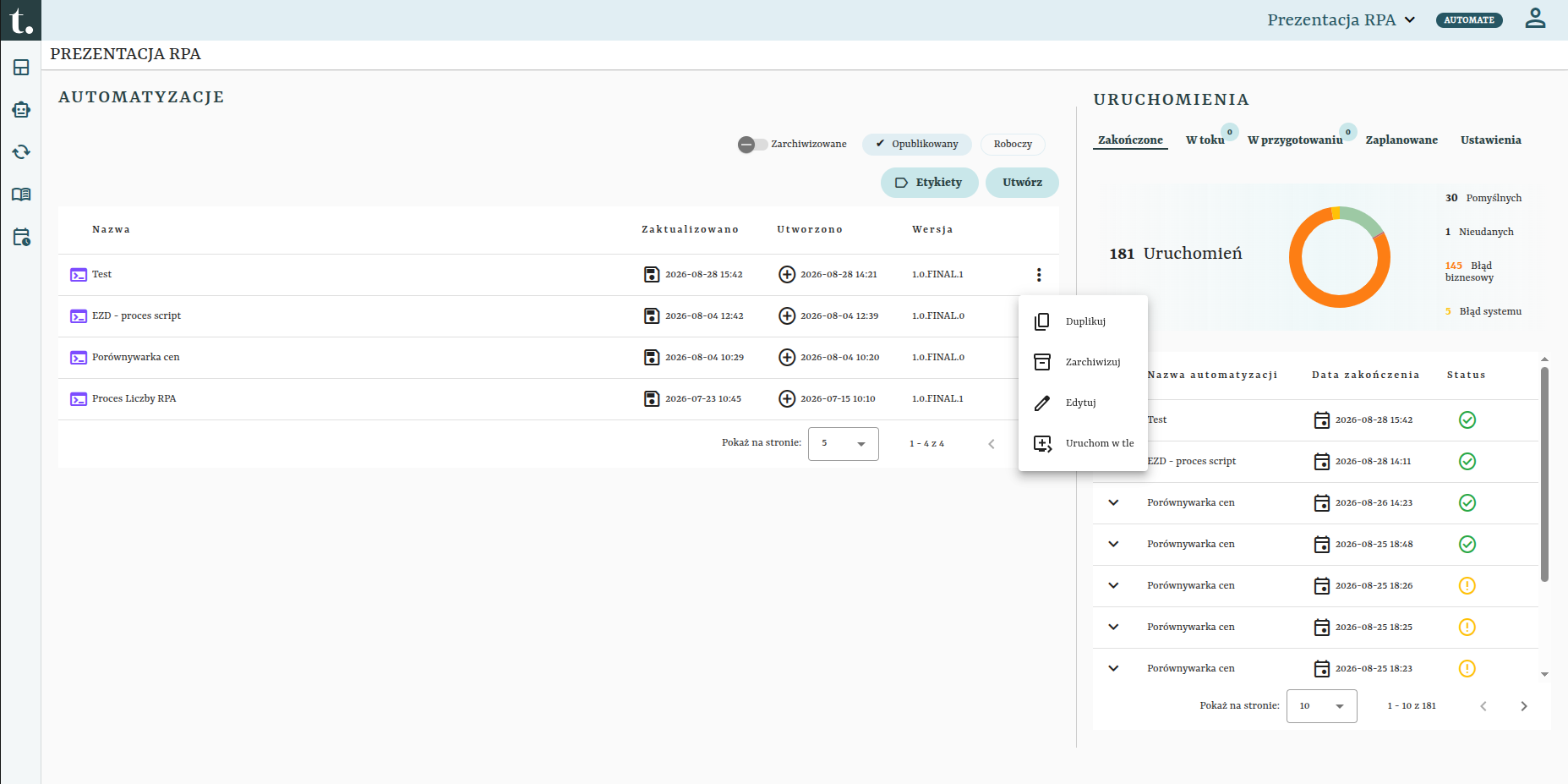Viewport: 1568px width, 784px height.
Task: Click calendar icon next to 2026-08-26 14:23
Action: 1322,503
